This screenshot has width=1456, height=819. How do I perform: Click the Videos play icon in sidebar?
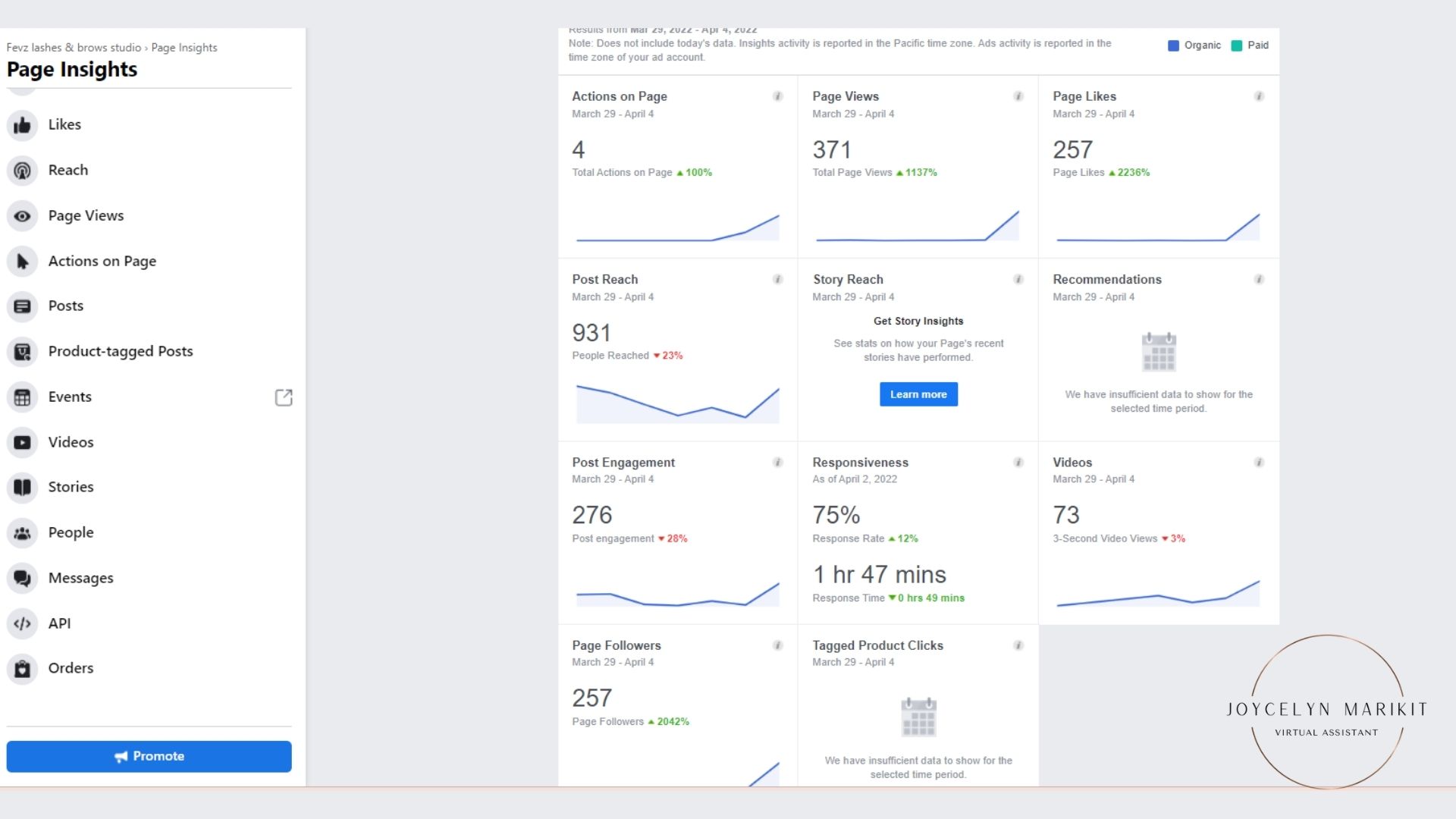(x=22, y=442)
